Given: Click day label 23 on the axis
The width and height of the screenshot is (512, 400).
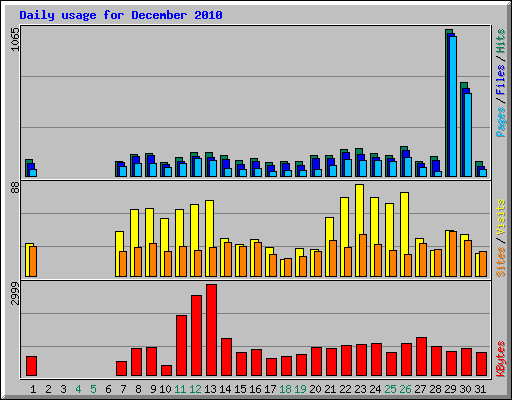Looking at the screenshot, I should [360, 389].
